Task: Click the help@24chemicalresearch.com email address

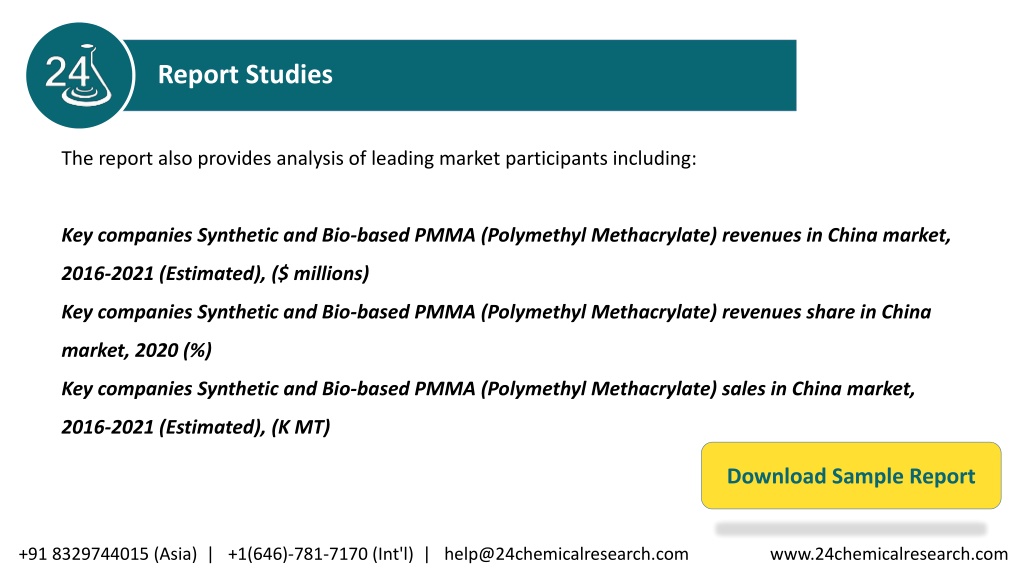Action: point(566,554)
